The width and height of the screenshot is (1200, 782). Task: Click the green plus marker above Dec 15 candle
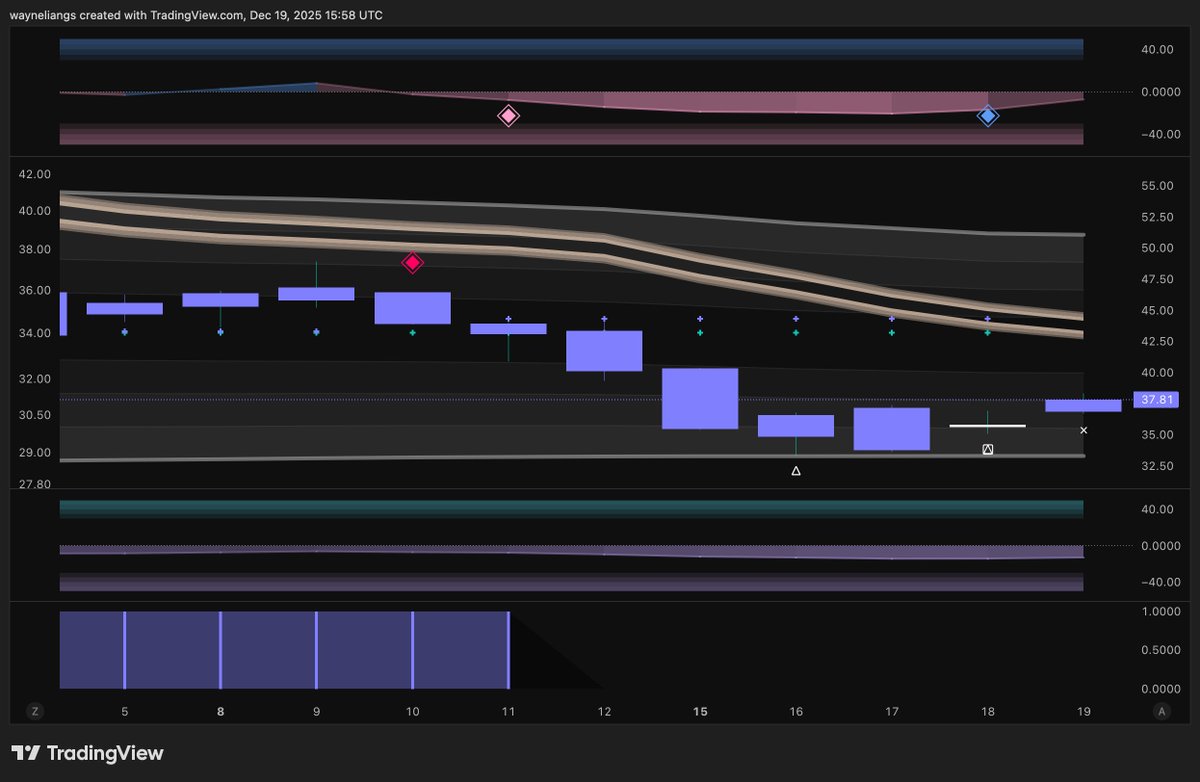pyautogui.click(x=700, y=331)
